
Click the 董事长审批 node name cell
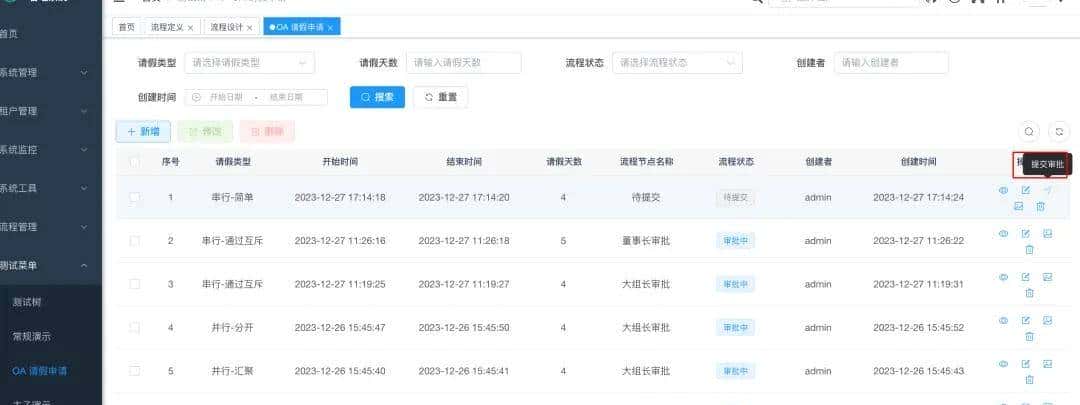click(x=645, y=241)
